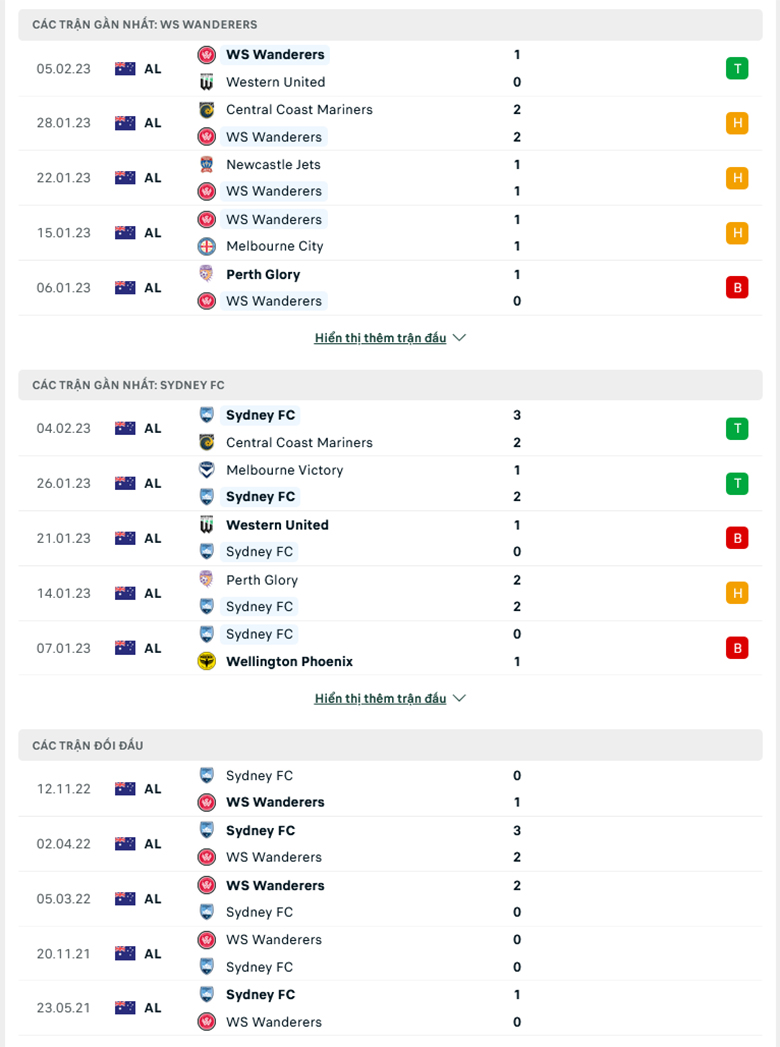Click the WS Wanderers name in head-to-head list

tap(275, 802)
